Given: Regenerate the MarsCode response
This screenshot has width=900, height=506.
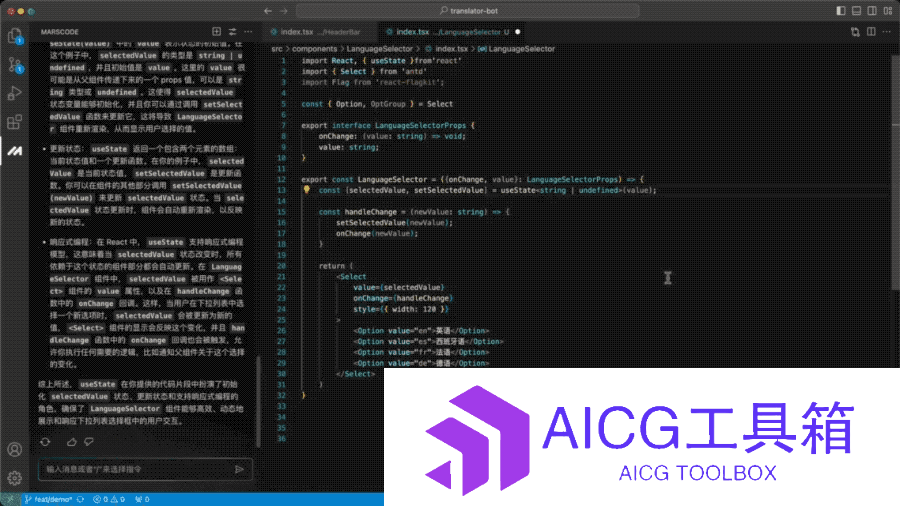Looking at the screenshot, I should [45, 442].
